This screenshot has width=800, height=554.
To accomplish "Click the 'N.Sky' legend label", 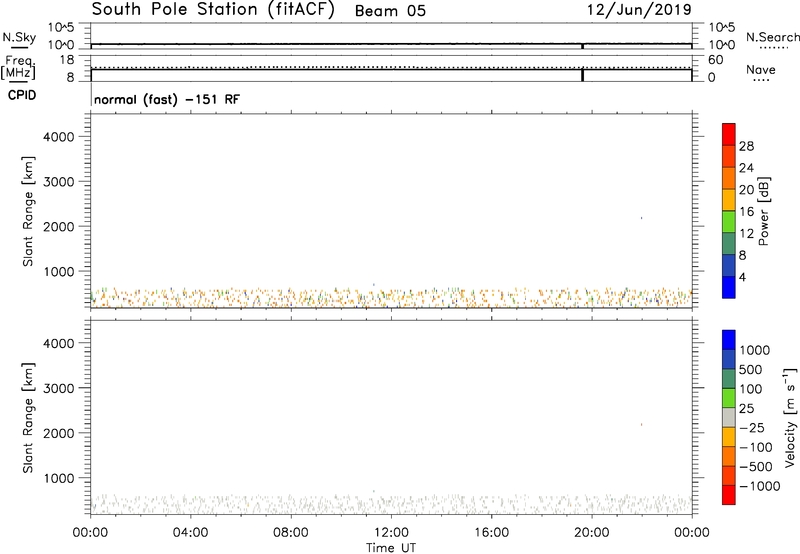I will pos(19,37).
